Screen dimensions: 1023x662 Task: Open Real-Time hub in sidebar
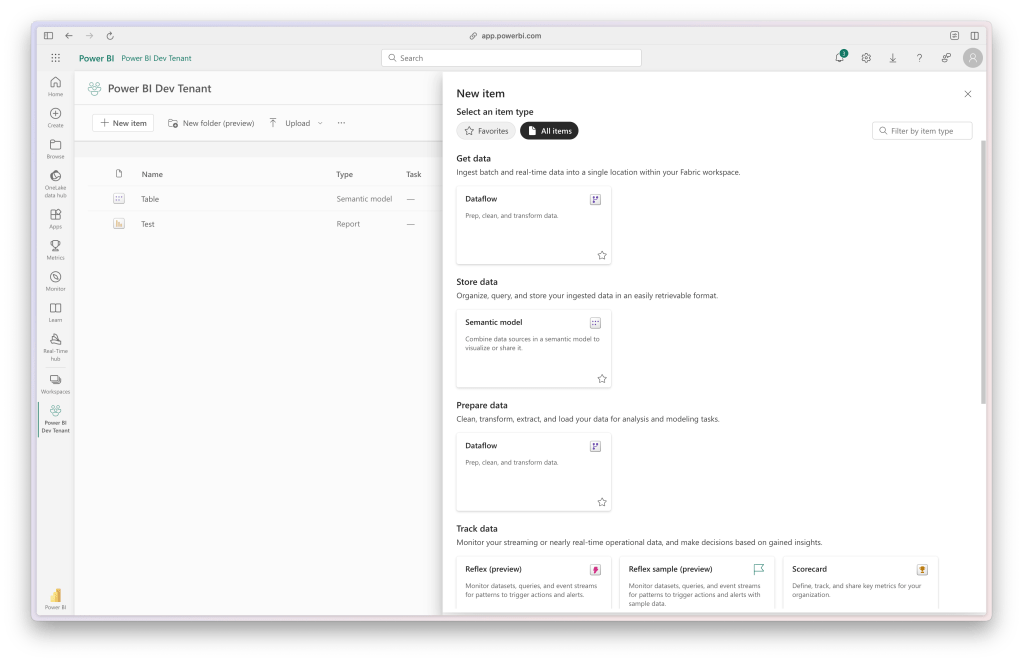[55, 343]
